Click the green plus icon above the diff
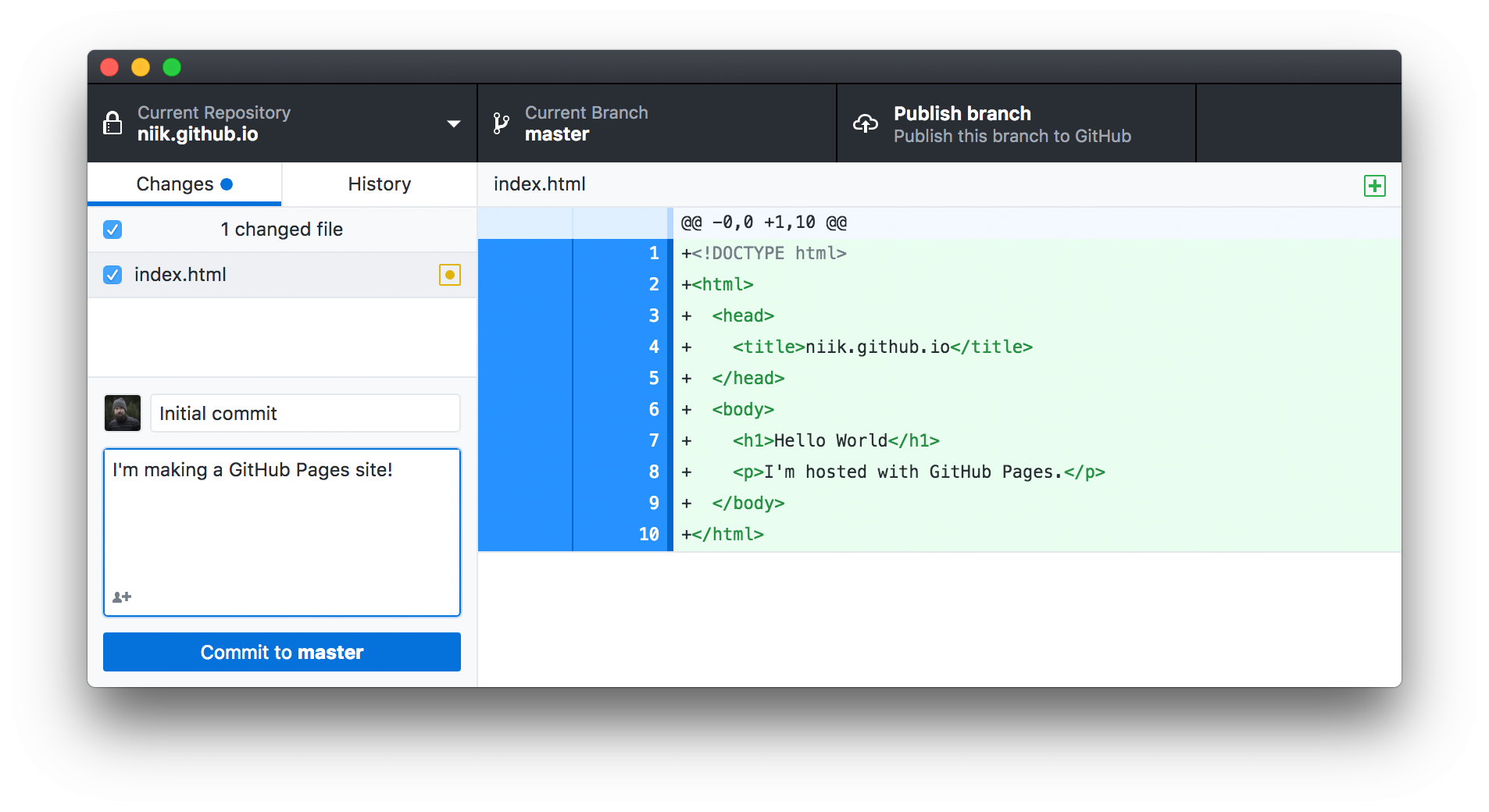The width and height of the screenshot is (1489, 812). pyautogui.click(x=1374, y=185)
